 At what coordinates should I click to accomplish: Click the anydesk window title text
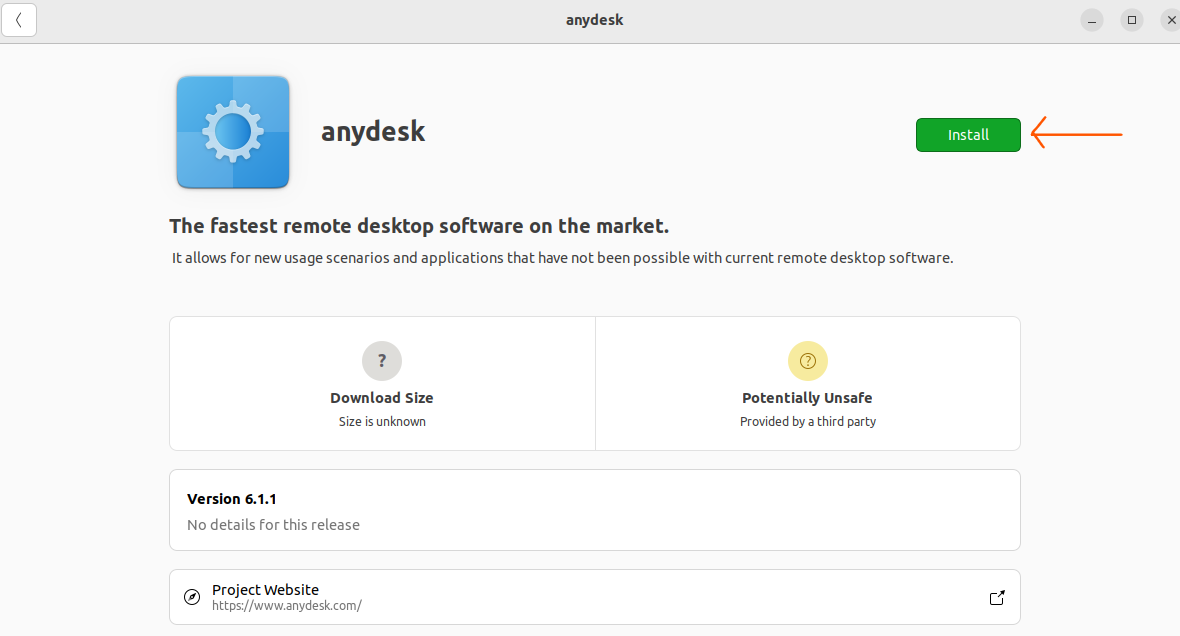[595, 20]
